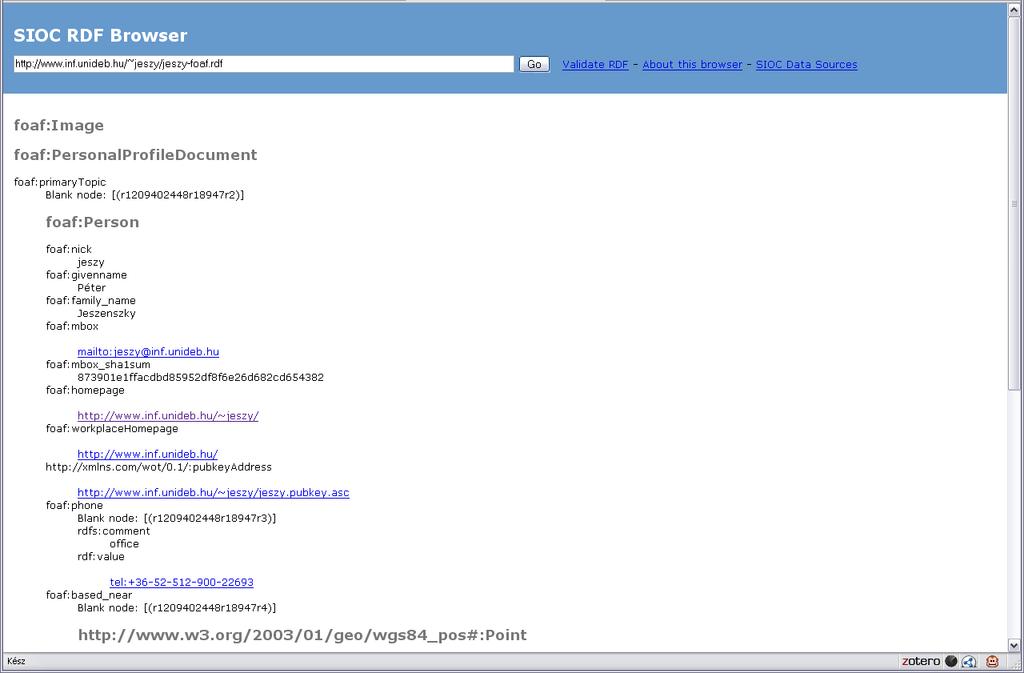The width and height of the screenshot is (1024, 673).
Task: Click the mailto:jeszy@inf.unideb.hu link
Action: click(x=148, y=352)
